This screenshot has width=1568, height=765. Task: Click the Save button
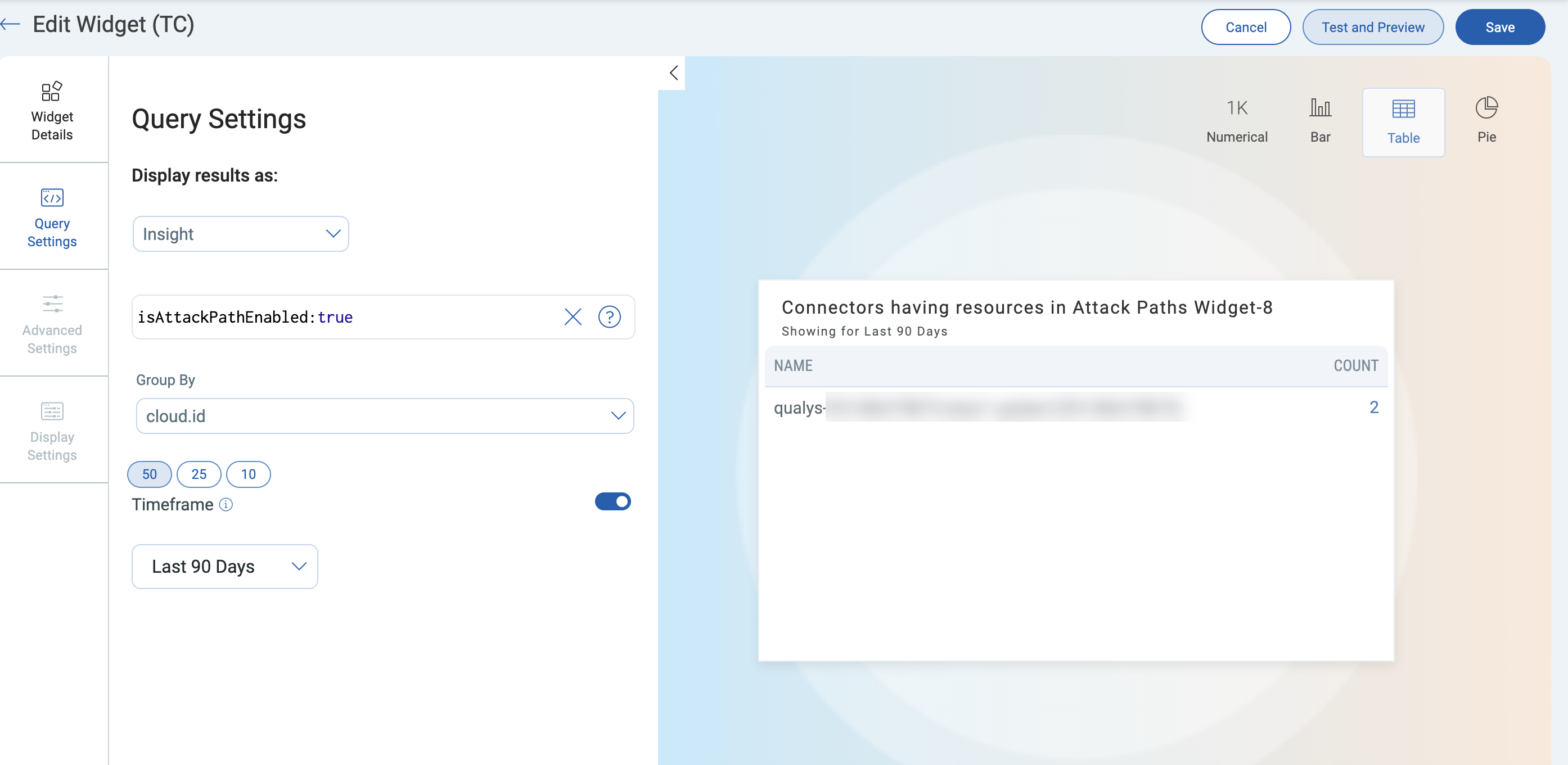[1499, 28]
